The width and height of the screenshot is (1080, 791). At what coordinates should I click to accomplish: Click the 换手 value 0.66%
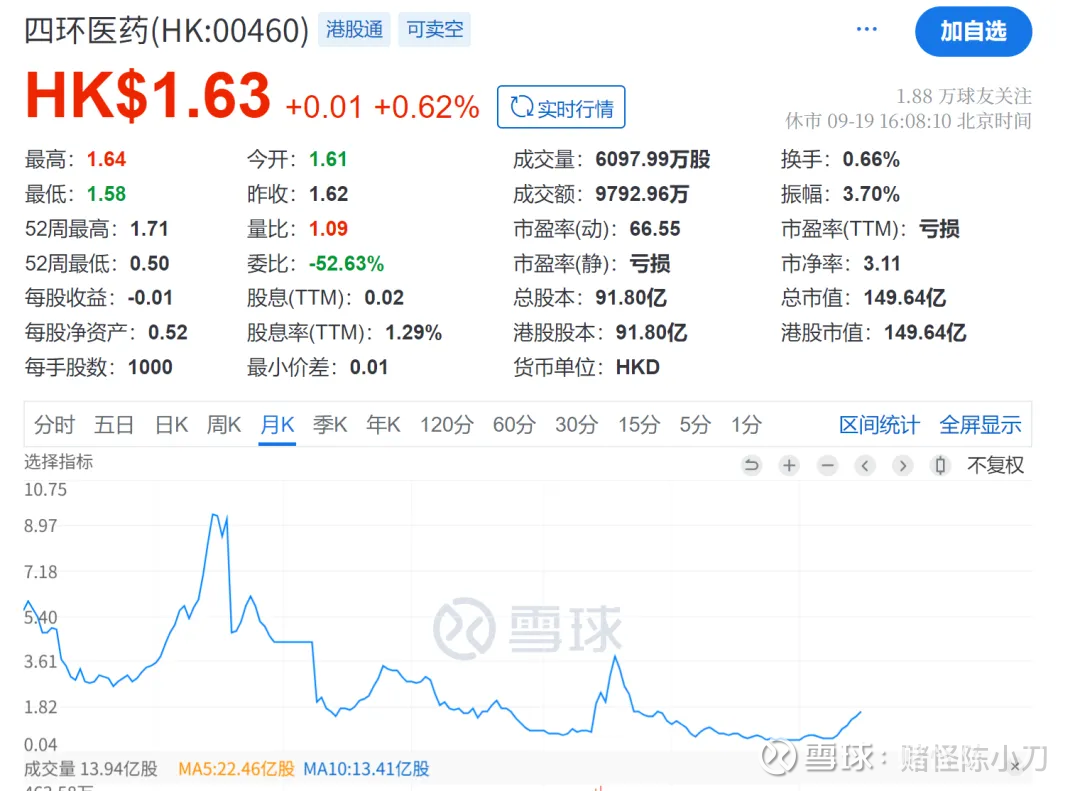point(871,159)
